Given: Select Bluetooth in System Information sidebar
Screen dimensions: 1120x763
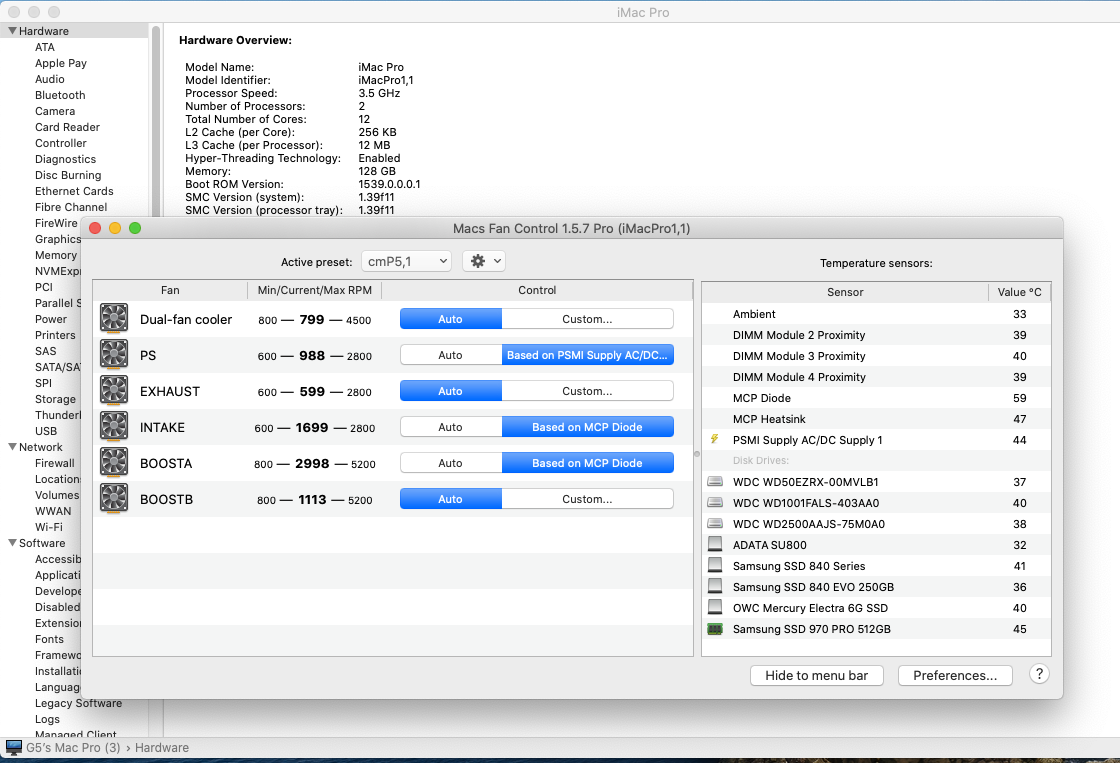Looking at the screenshot, I should point(60,95).
